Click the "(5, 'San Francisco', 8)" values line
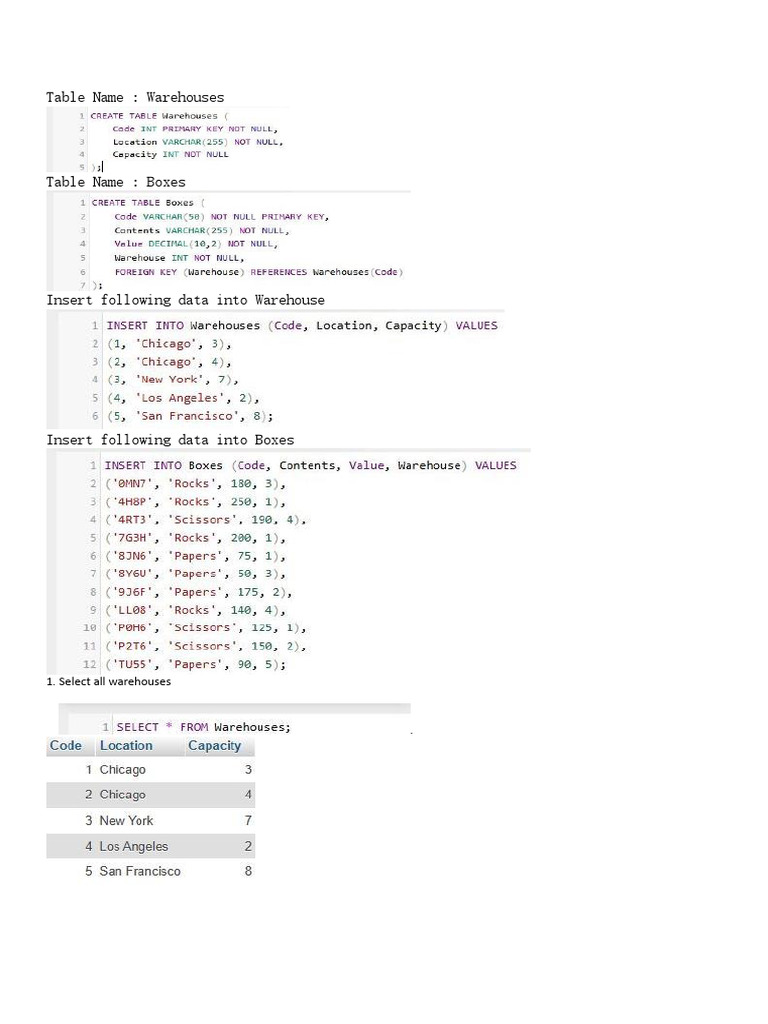 190,416
